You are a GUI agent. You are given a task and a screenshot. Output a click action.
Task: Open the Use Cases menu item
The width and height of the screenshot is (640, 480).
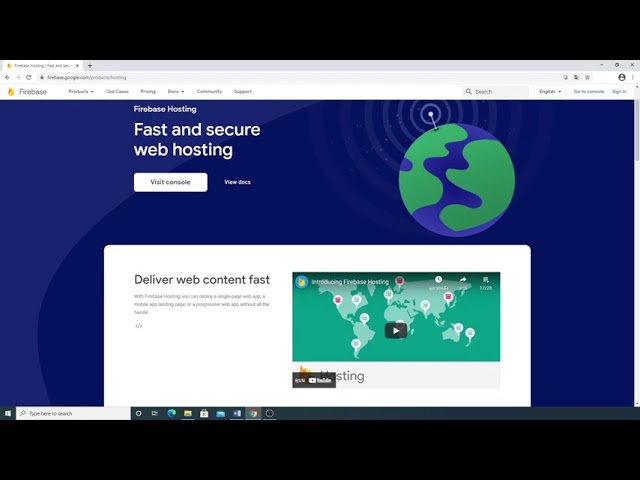click(x=117, y=91)
